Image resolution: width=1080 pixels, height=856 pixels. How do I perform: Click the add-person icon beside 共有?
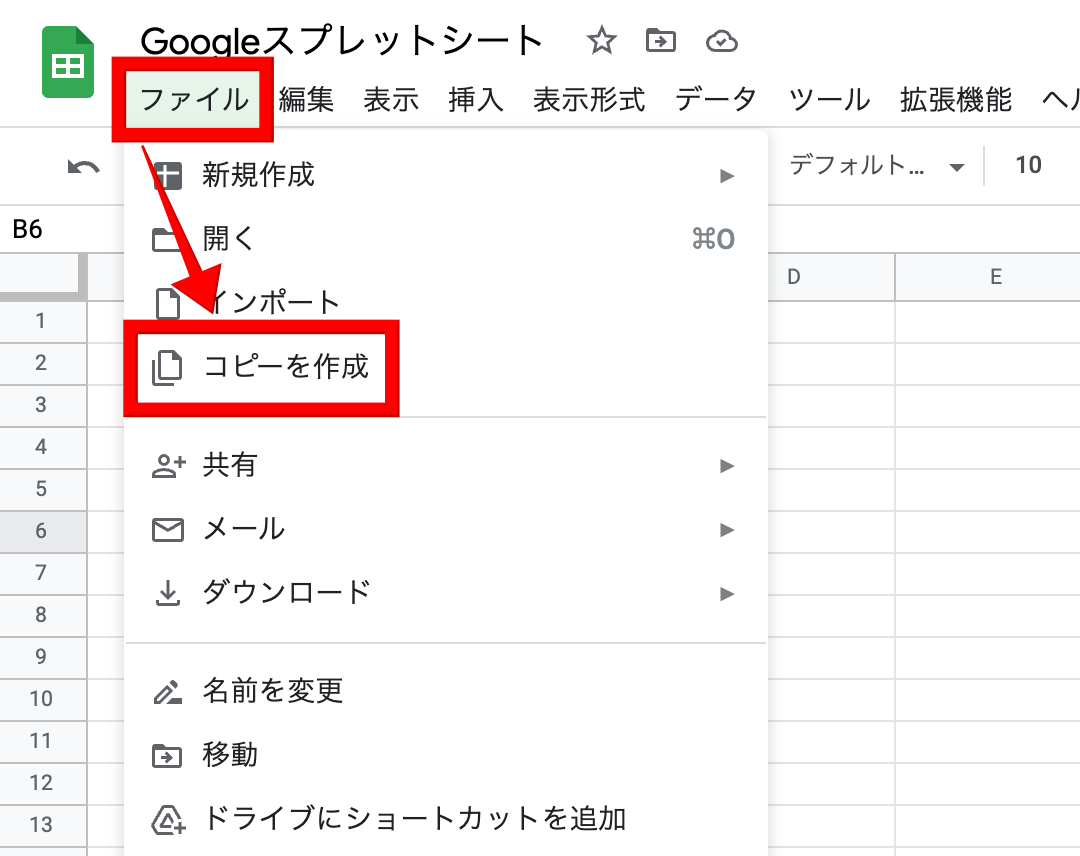click(169, 466)
